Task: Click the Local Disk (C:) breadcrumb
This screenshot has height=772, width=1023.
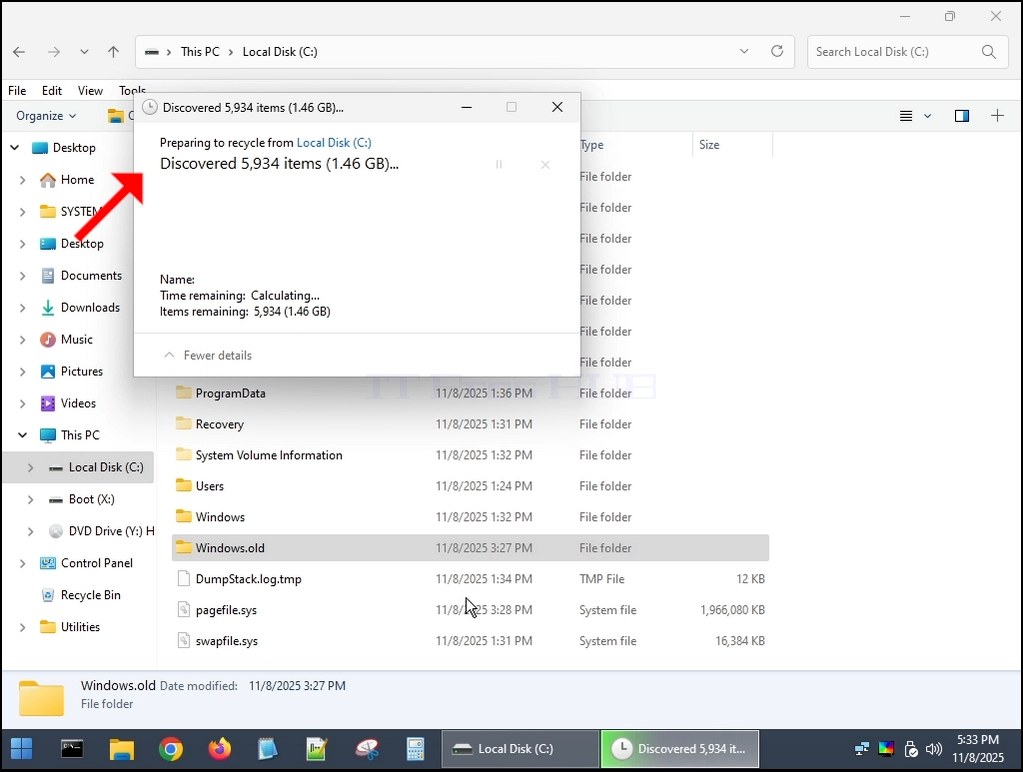Action: pyautogui.click(x=280, y=52)
